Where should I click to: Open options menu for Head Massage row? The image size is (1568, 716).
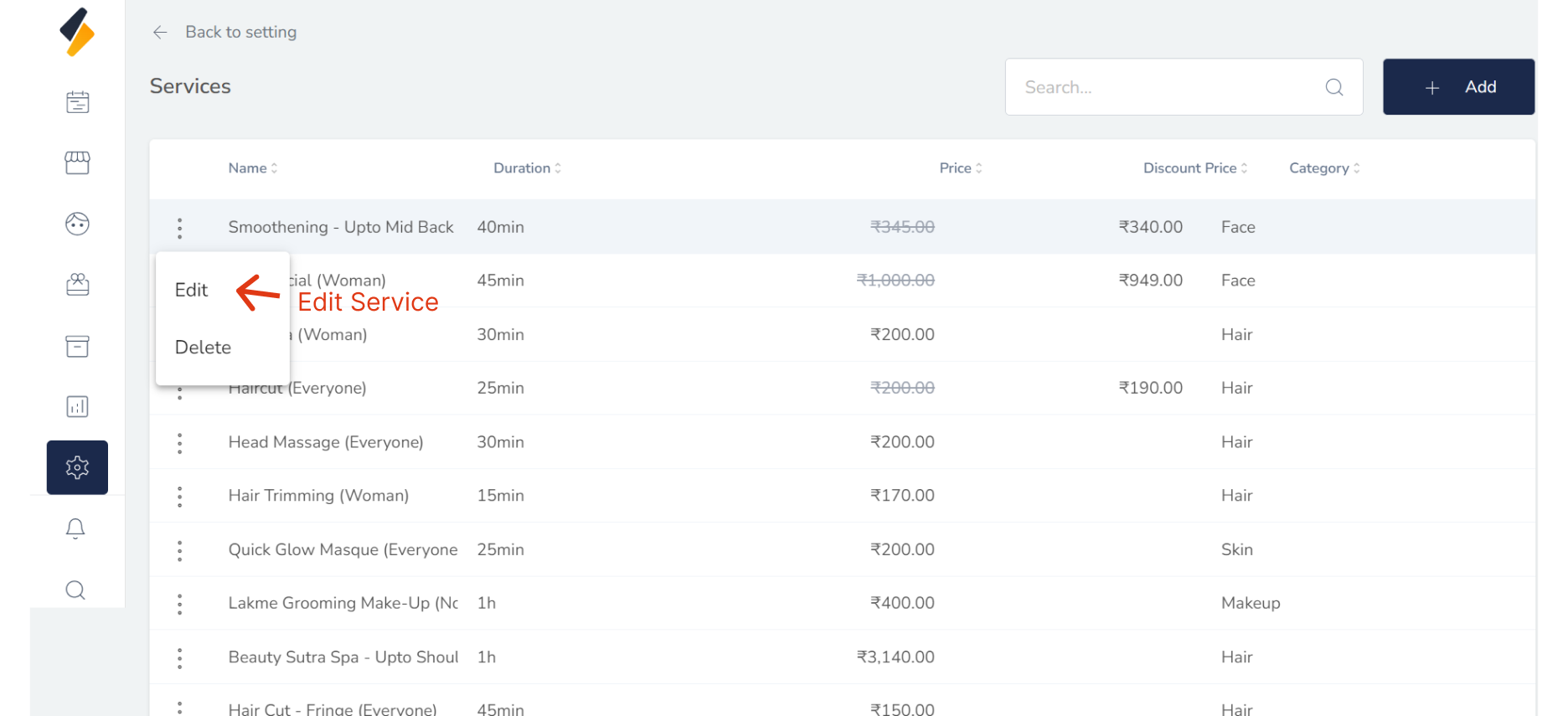[x=180, y=443]
